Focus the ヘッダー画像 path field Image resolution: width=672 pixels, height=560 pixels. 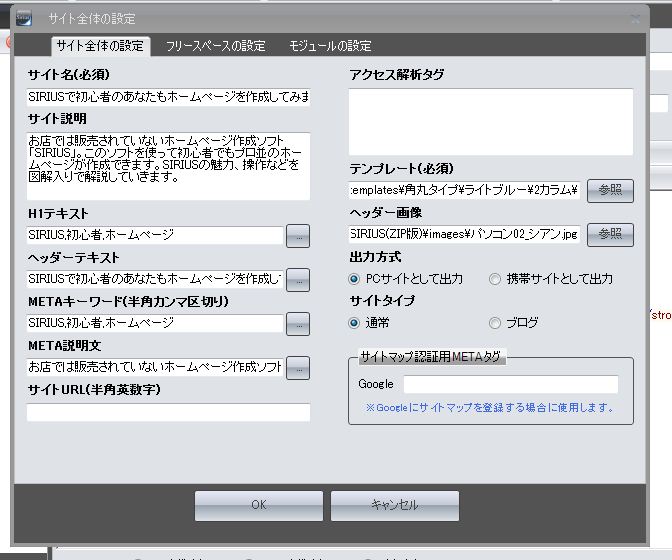pos(464,234)
